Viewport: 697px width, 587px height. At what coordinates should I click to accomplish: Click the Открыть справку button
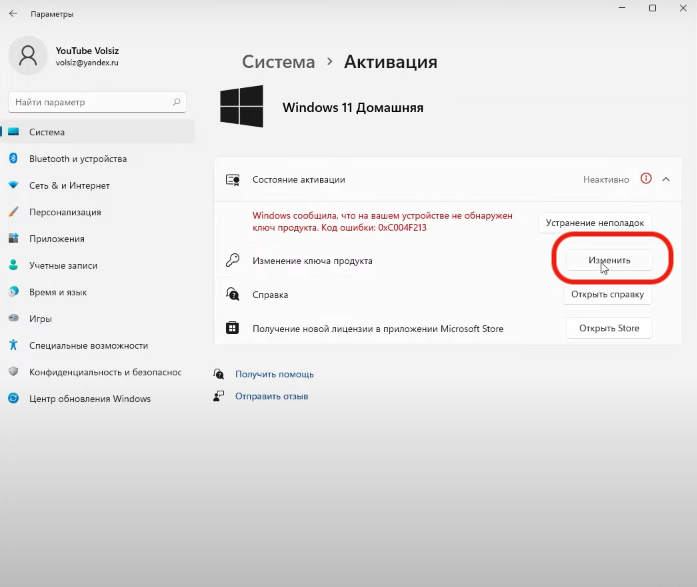(608, 294)
